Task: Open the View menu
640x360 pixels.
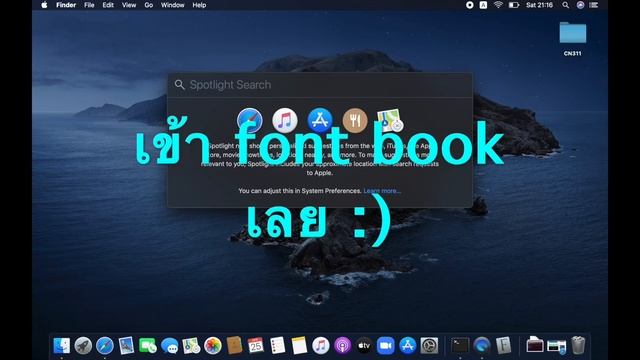Action: (x=129, y=5)
